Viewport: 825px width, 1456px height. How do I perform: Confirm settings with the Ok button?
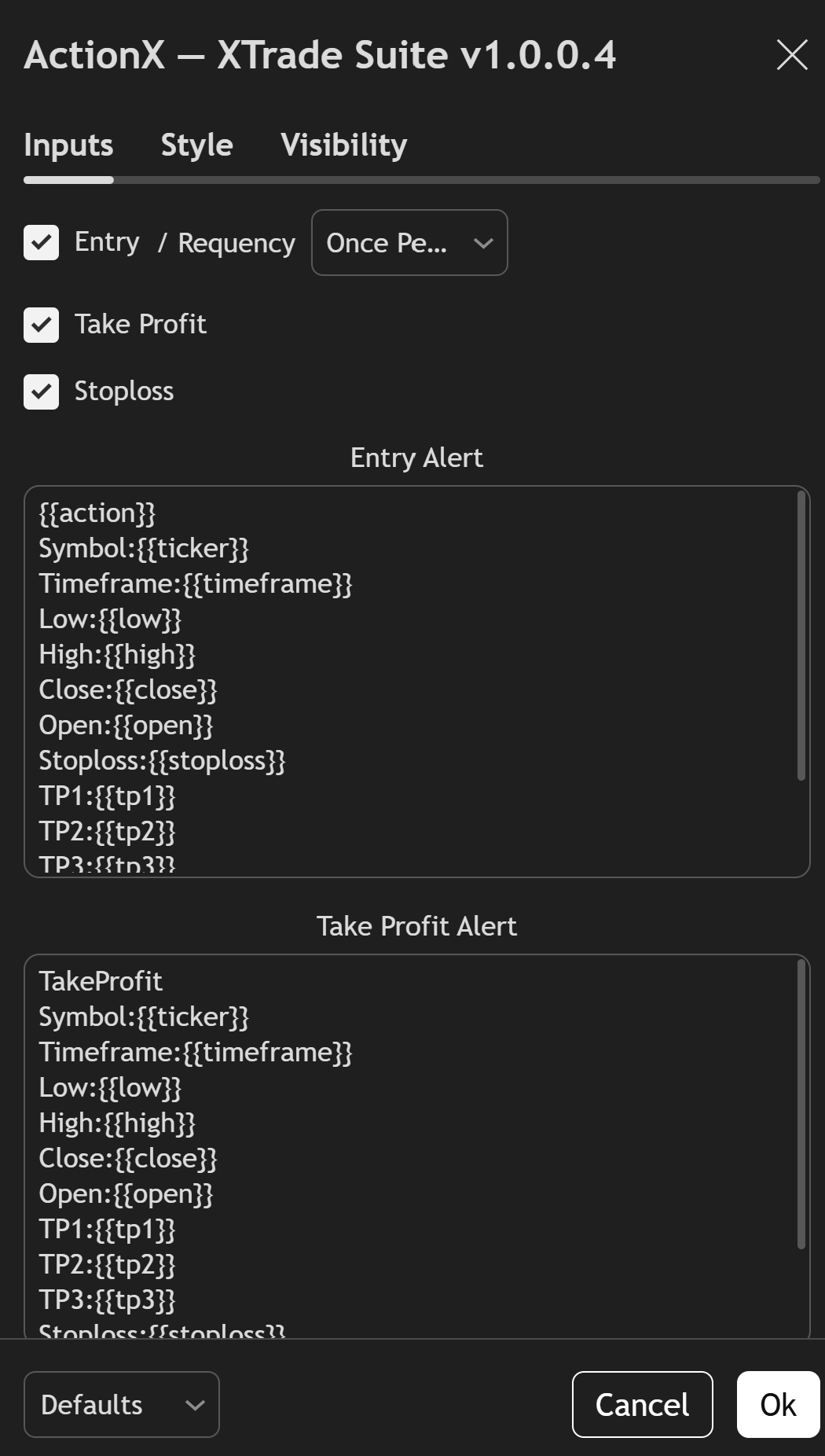(777, 1404)
